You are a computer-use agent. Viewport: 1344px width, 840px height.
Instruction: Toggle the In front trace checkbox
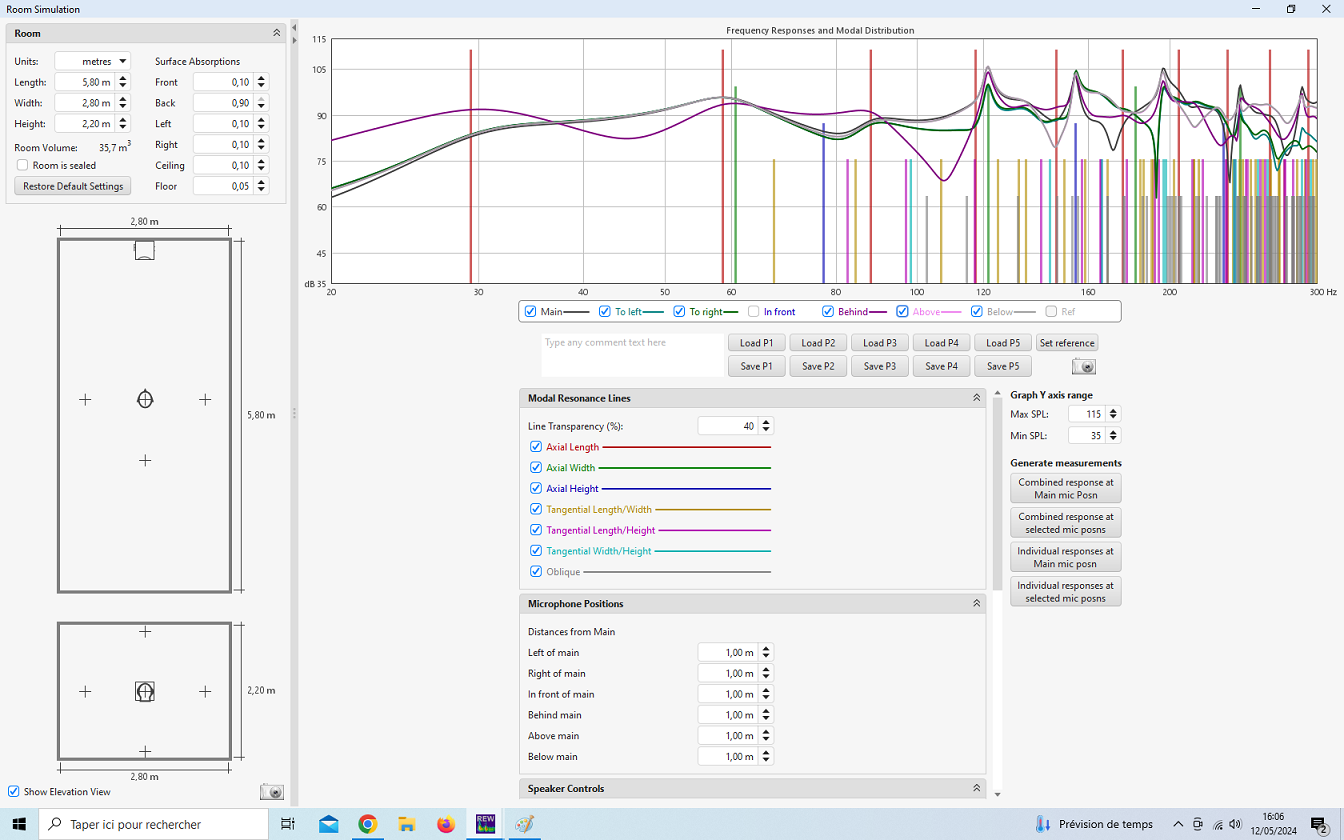pyautogui.click(x=754, y=312)
